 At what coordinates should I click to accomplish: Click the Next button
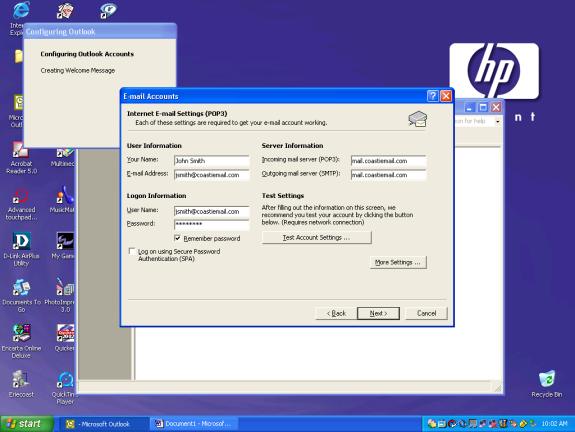tap(378, 314)
